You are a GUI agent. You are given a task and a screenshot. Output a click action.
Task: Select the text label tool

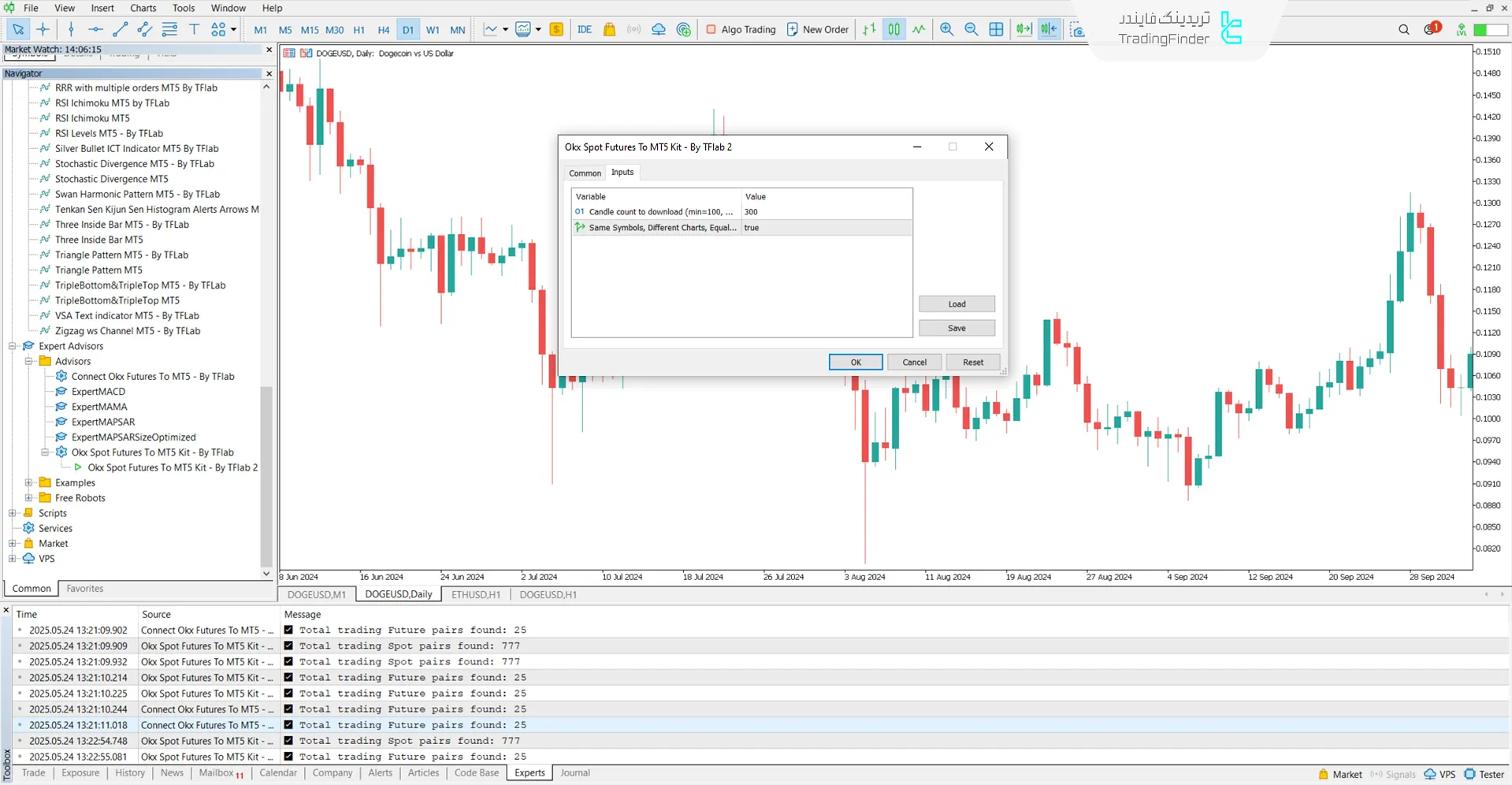pyautogui.click(x=194, y=30)
